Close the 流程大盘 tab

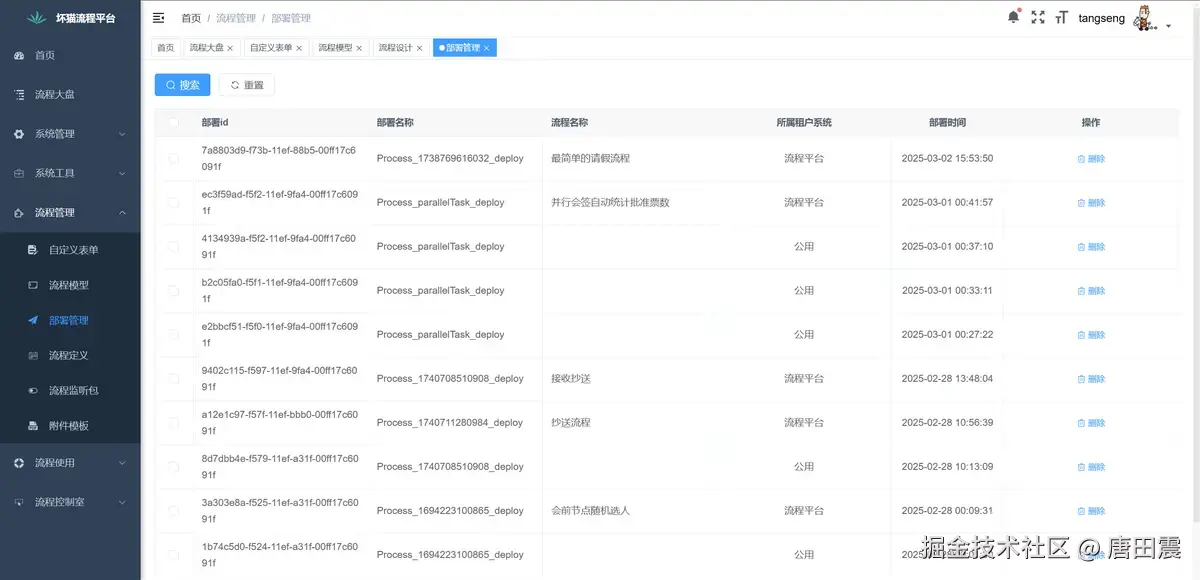click(230, 48)
